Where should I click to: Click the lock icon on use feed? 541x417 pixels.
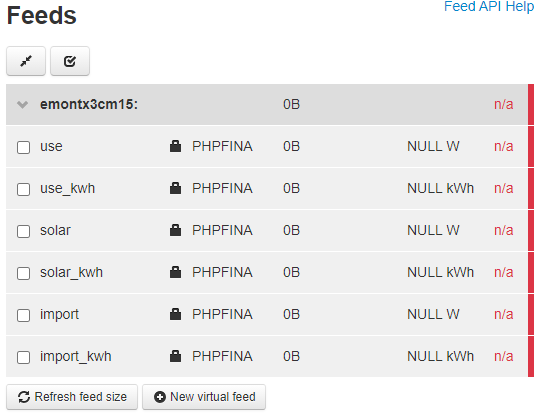coord(175,146)
